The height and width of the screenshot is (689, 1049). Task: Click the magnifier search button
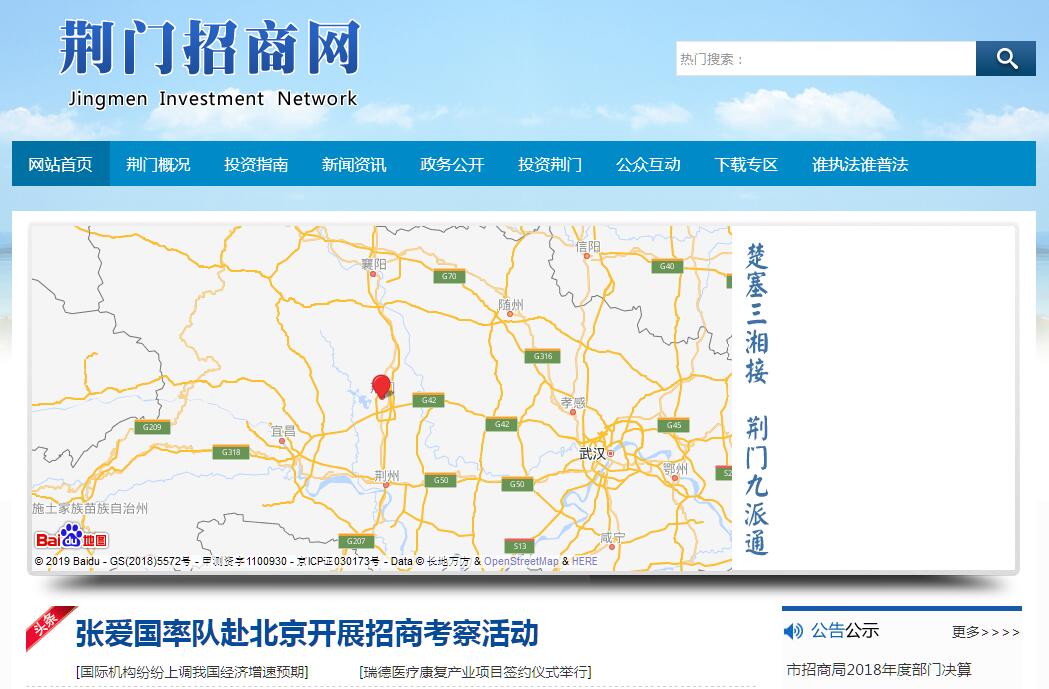click(1006, 59)
